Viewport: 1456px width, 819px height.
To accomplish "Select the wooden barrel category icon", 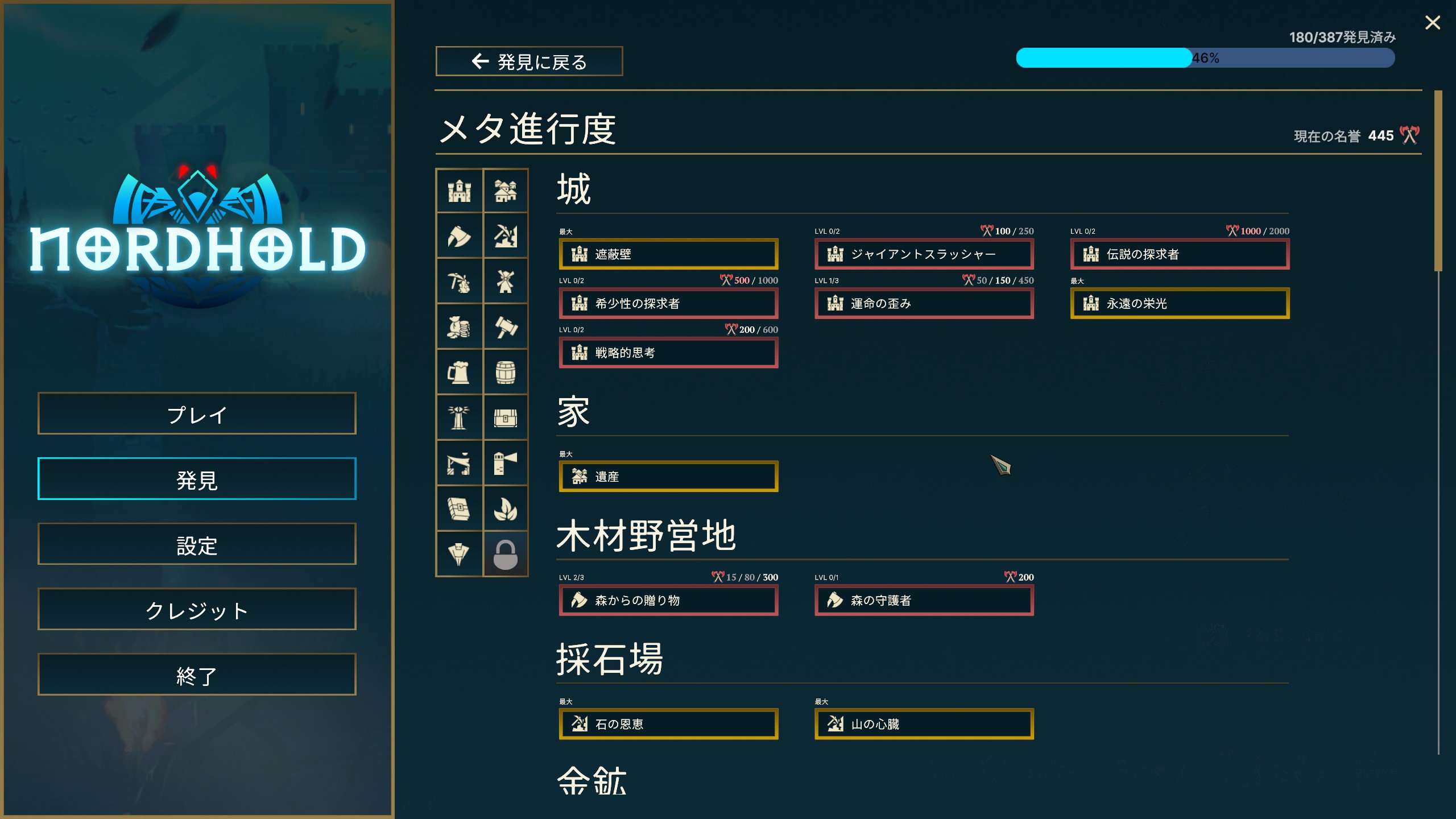I will click(505, 373).
